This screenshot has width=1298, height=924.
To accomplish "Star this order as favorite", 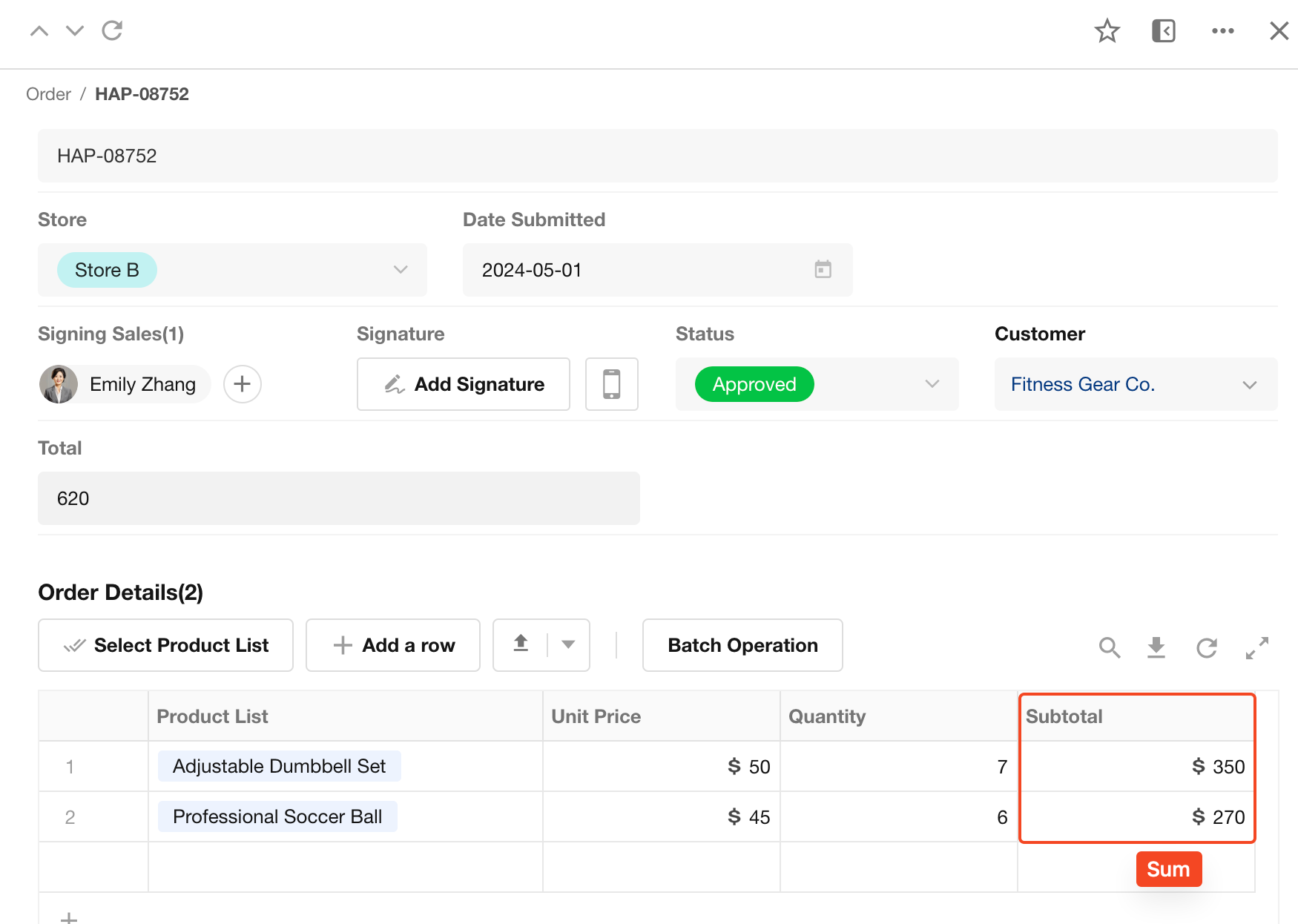I will click(1107, 31).
